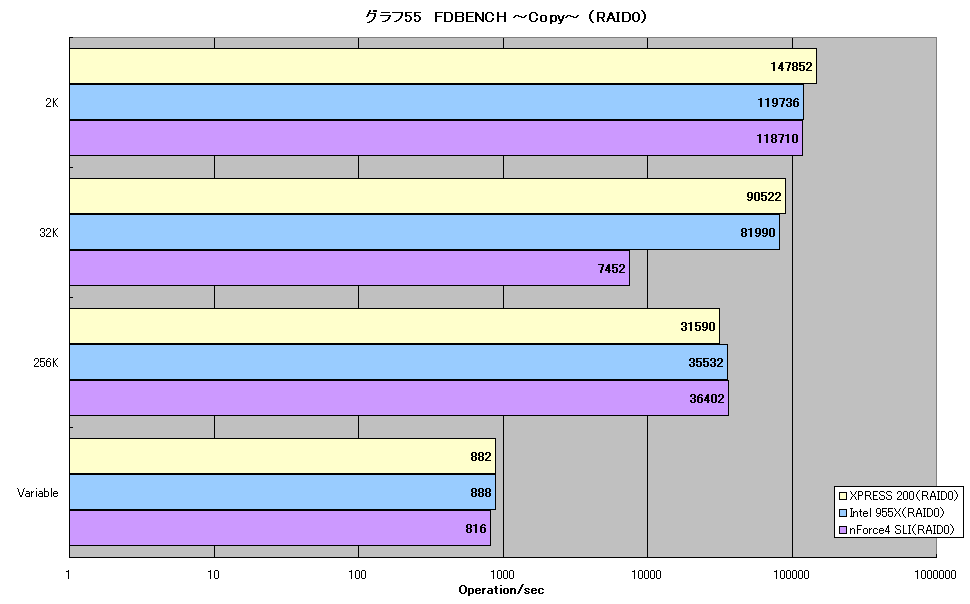Click the value label 81990
The height and width of the screenshot is (604, 970).
[758, 233]
